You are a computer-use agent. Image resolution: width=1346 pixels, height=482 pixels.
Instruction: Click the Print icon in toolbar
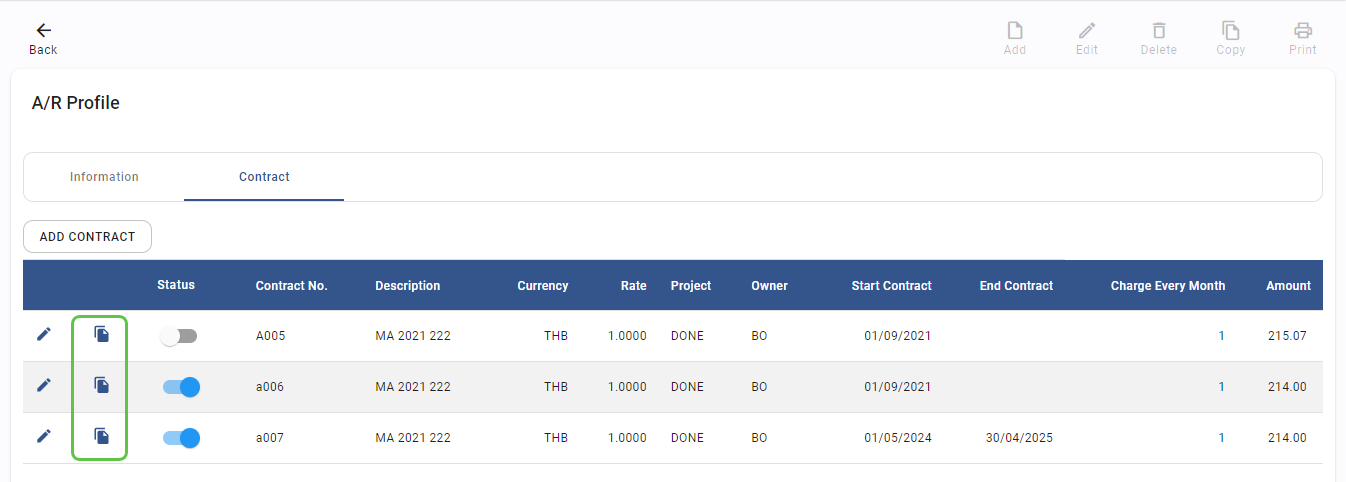point(1302,31)
